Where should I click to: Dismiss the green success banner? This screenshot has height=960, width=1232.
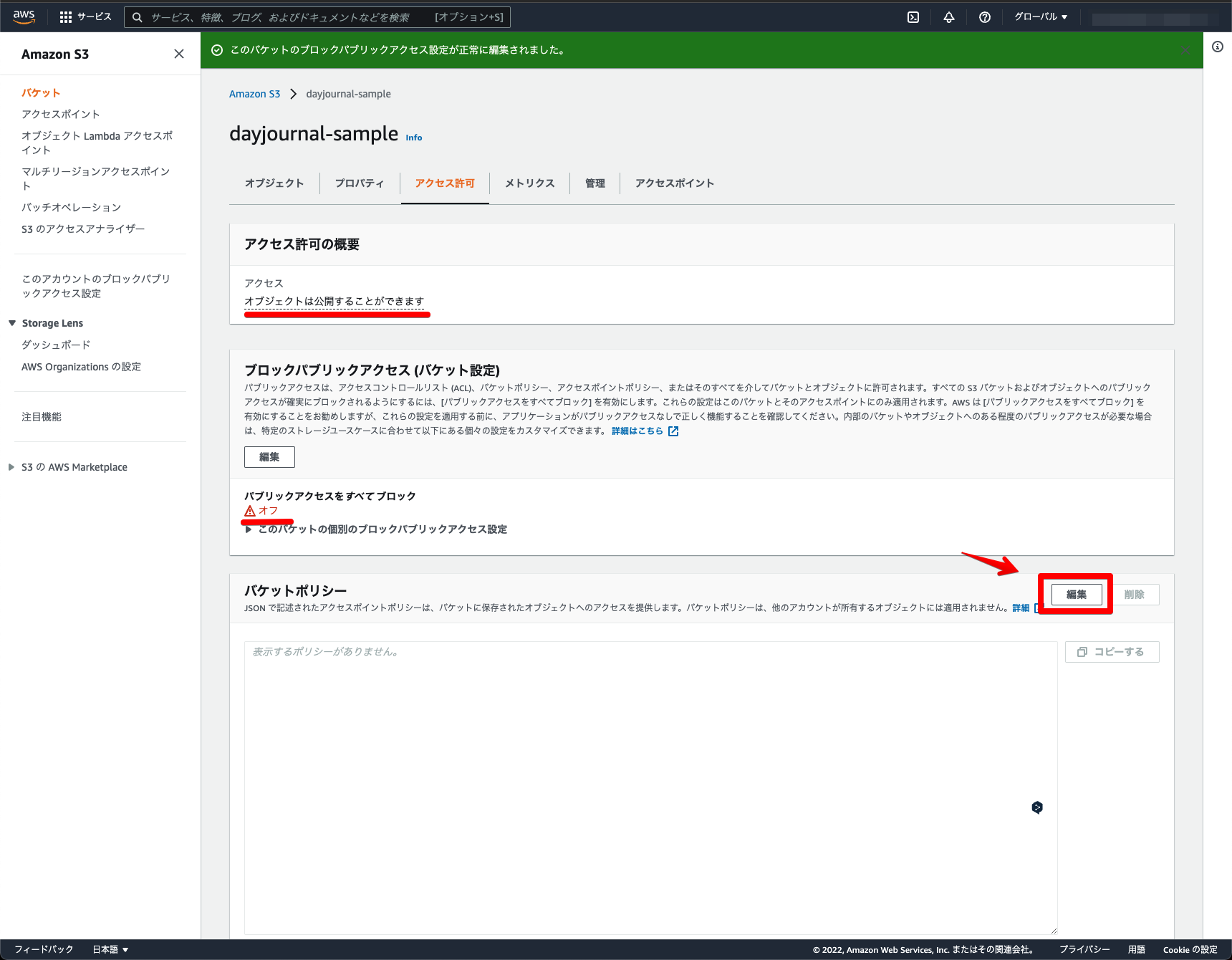pyautogui.click(x=1185, y=50)
